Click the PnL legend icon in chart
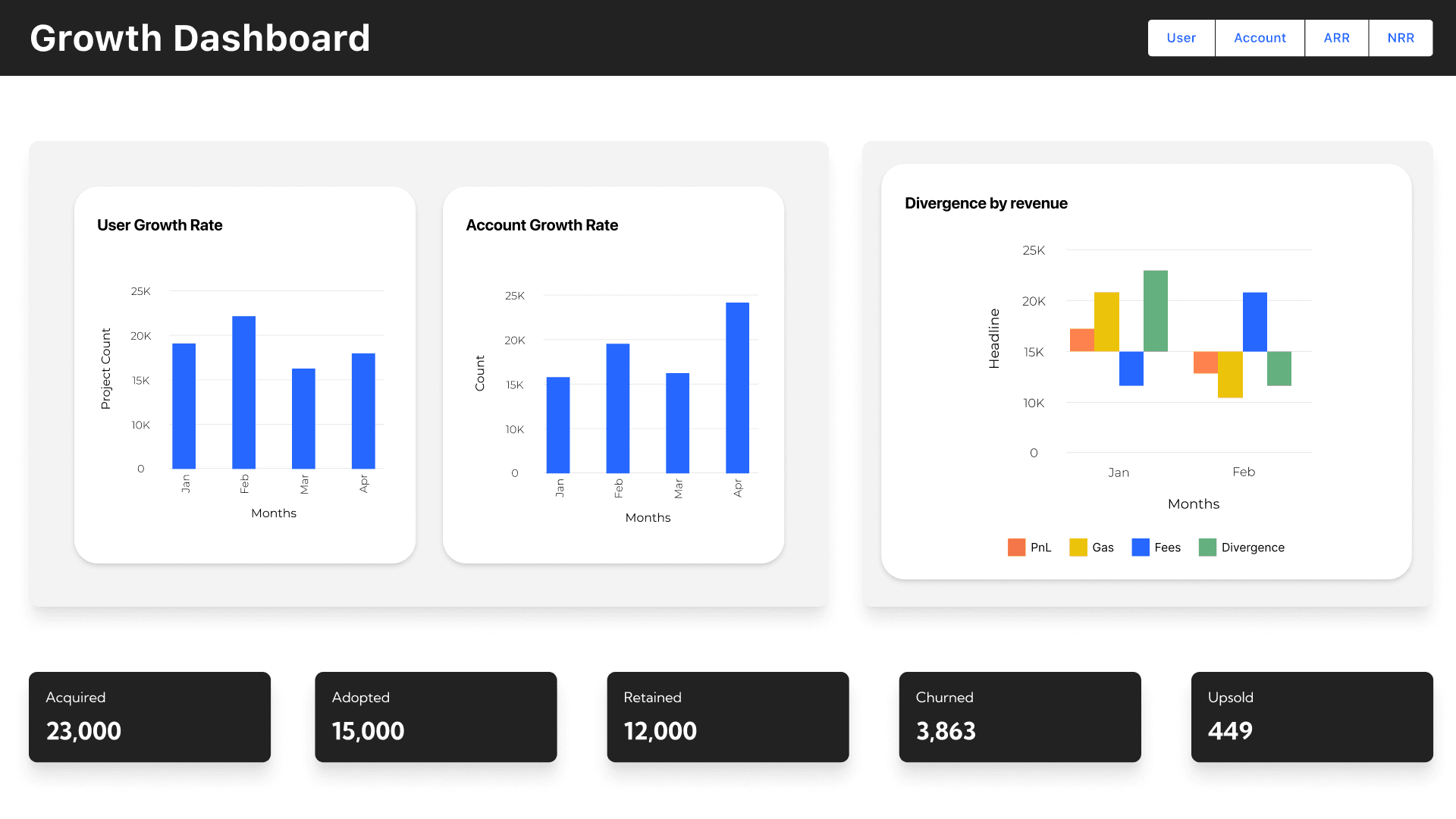 pos(1016,547)
